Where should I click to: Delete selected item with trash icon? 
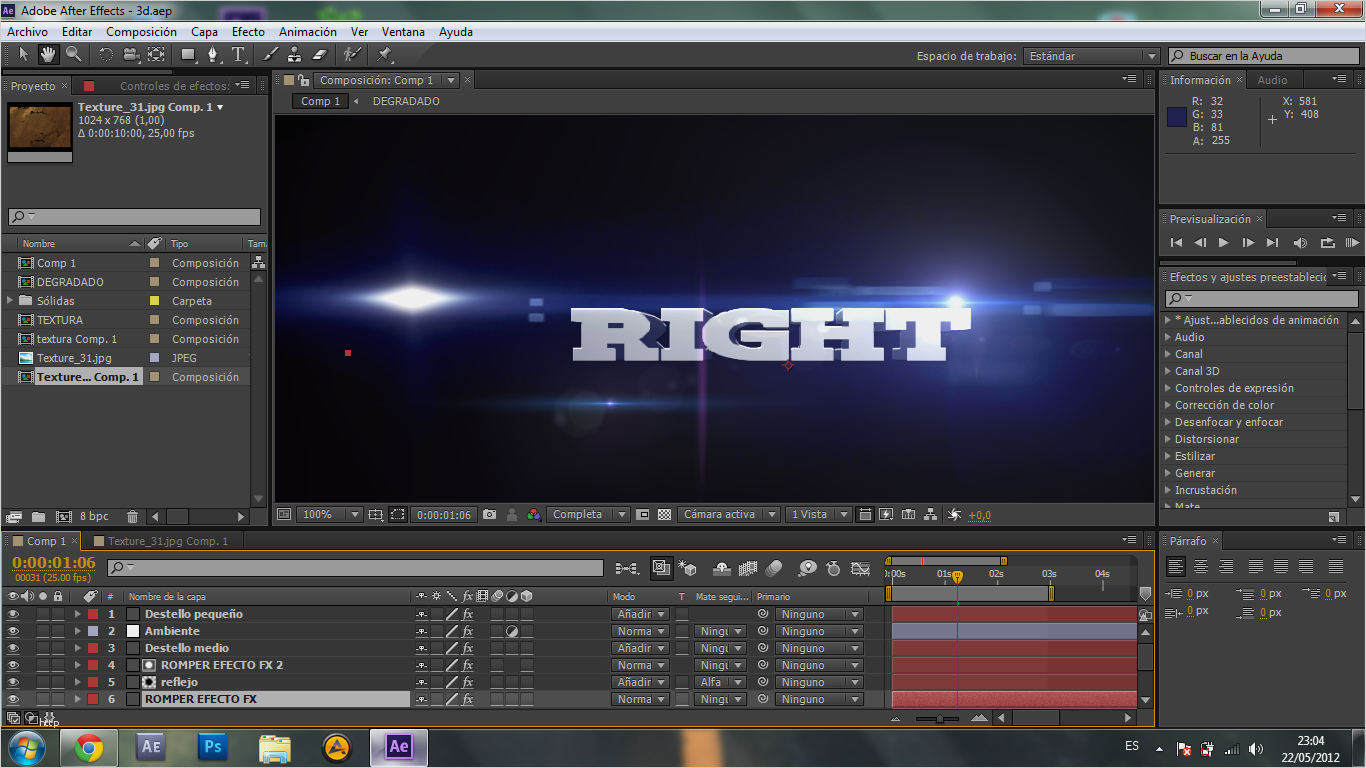132,516
